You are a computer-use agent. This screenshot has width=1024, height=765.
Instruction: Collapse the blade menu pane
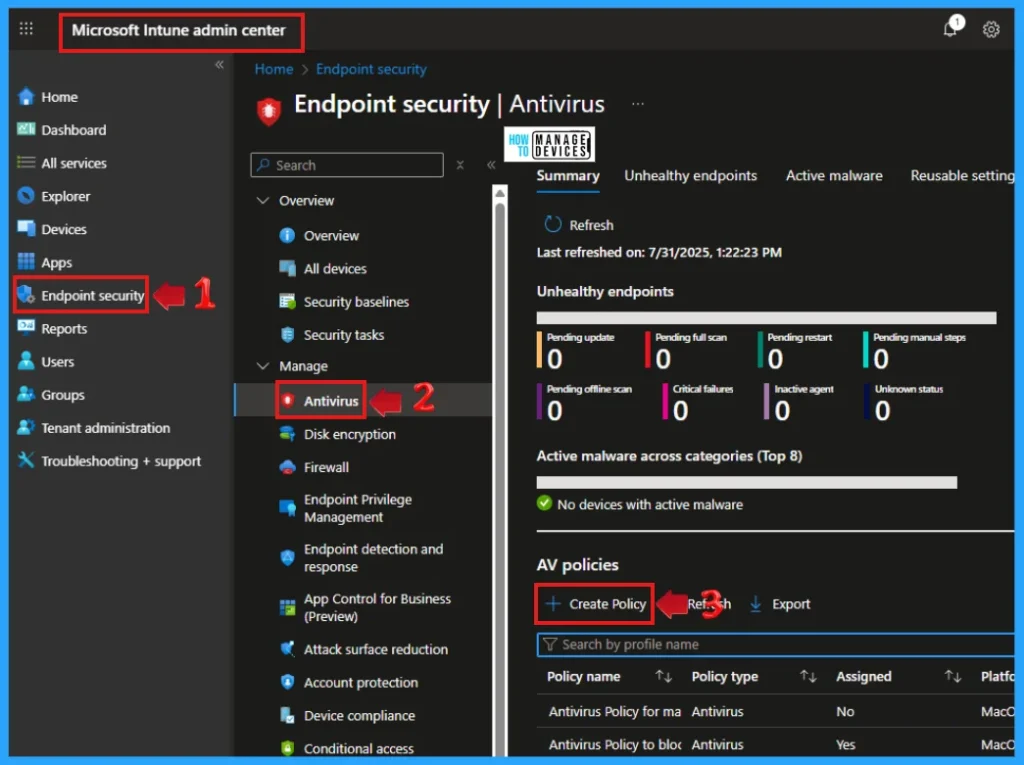click(x=491, y=165)
